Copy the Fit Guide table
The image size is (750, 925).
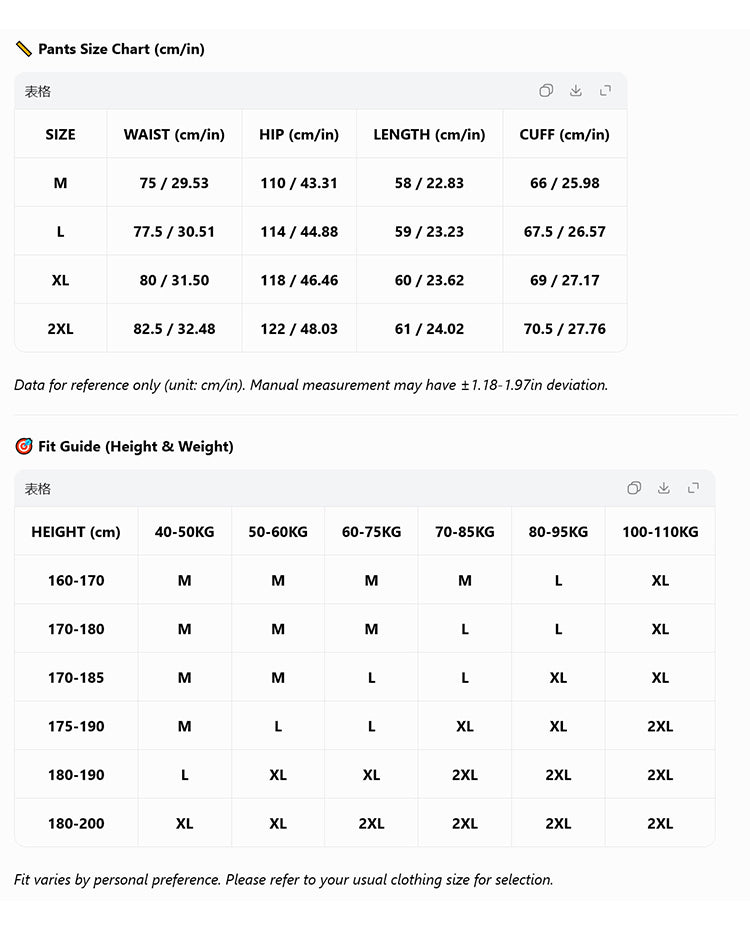click(634, 488)
